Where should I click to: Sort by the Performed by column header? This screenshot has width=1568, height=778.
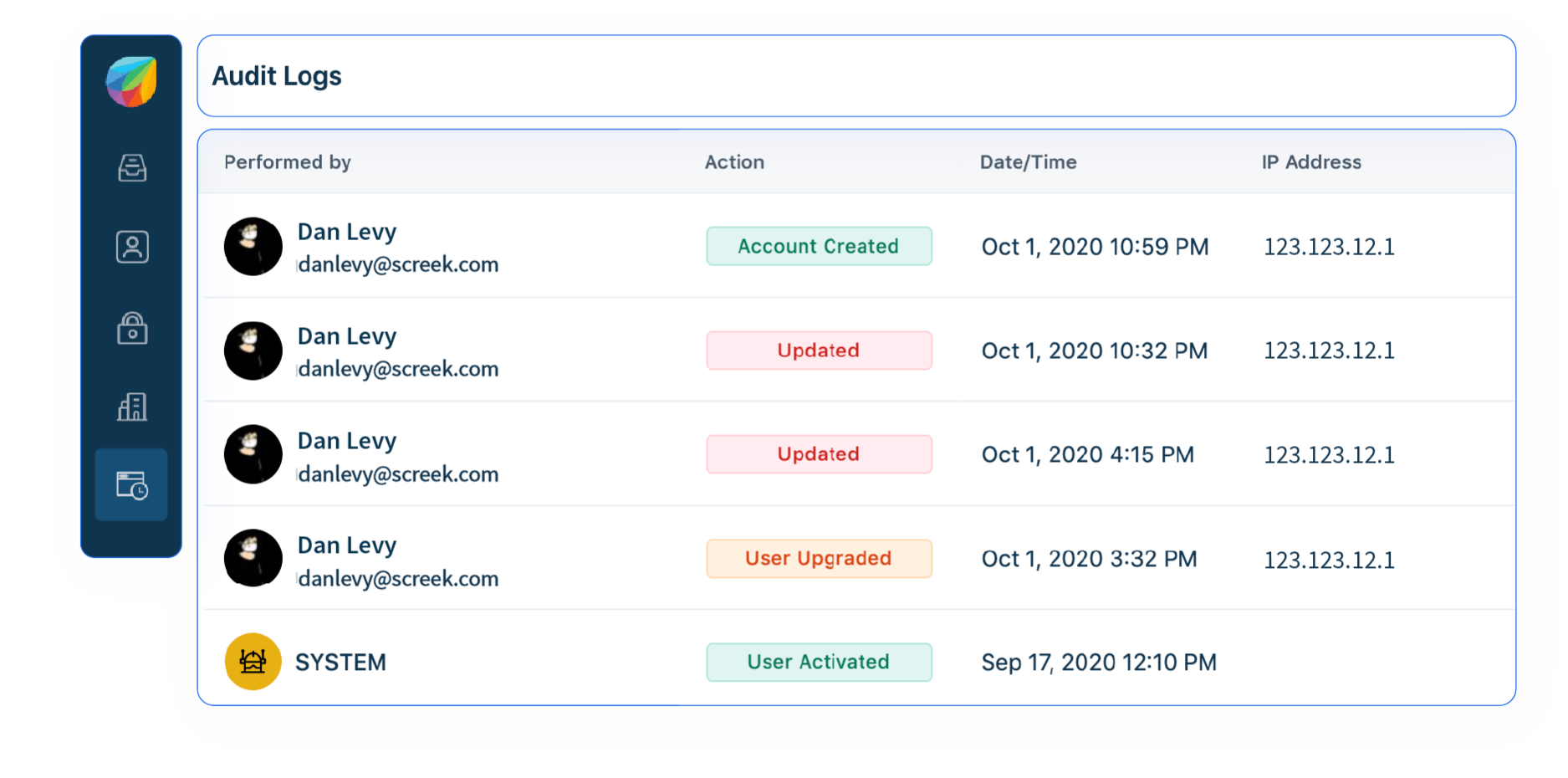click(x=287, y=162)
